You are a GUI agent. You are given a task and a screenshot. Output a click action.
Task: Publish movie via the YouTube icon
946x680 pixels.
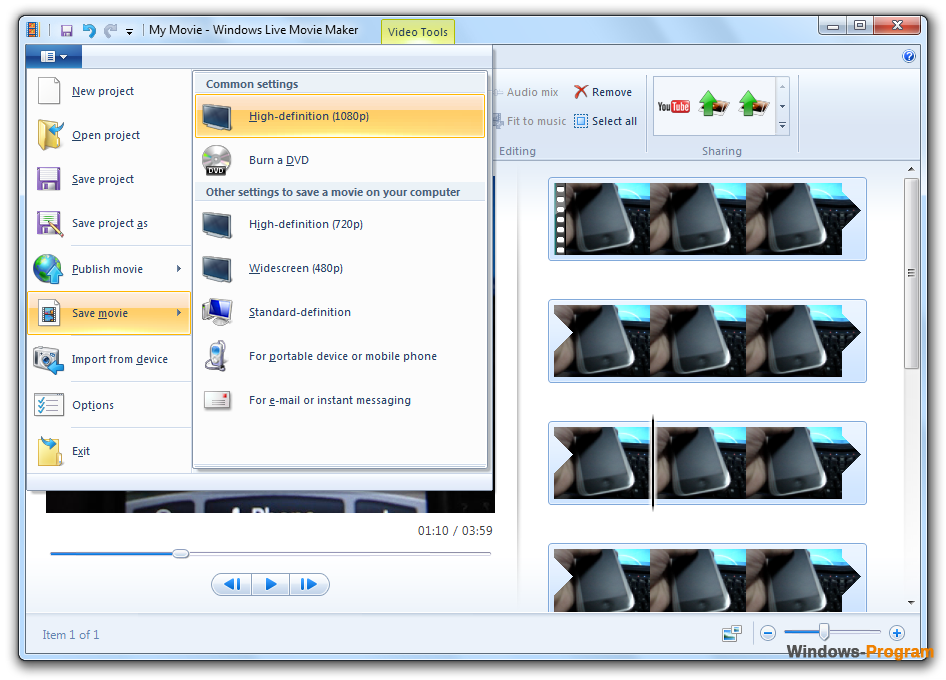673,106
